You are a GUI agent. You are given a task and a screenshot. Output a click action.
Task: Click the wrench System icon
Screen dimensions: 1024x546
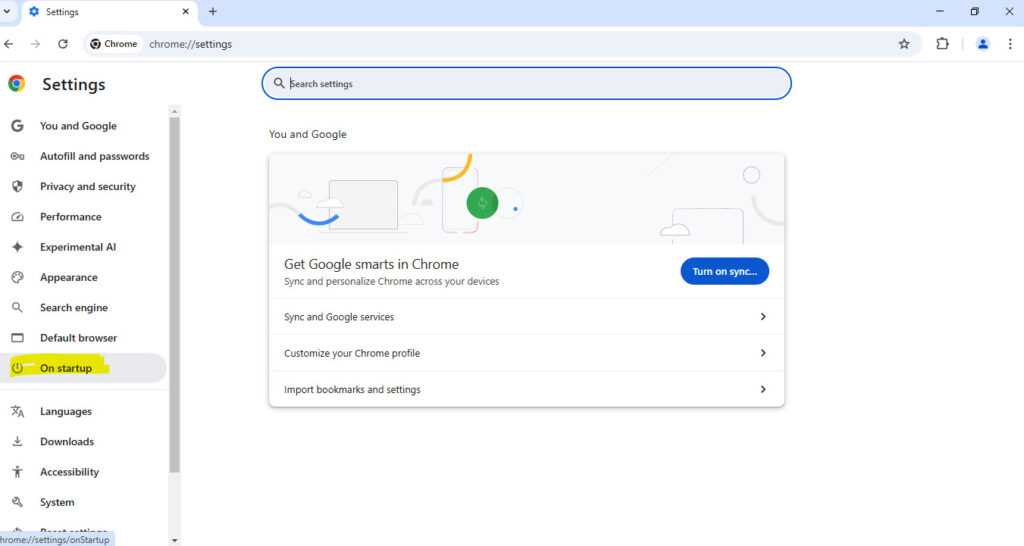tap(18, 502)
